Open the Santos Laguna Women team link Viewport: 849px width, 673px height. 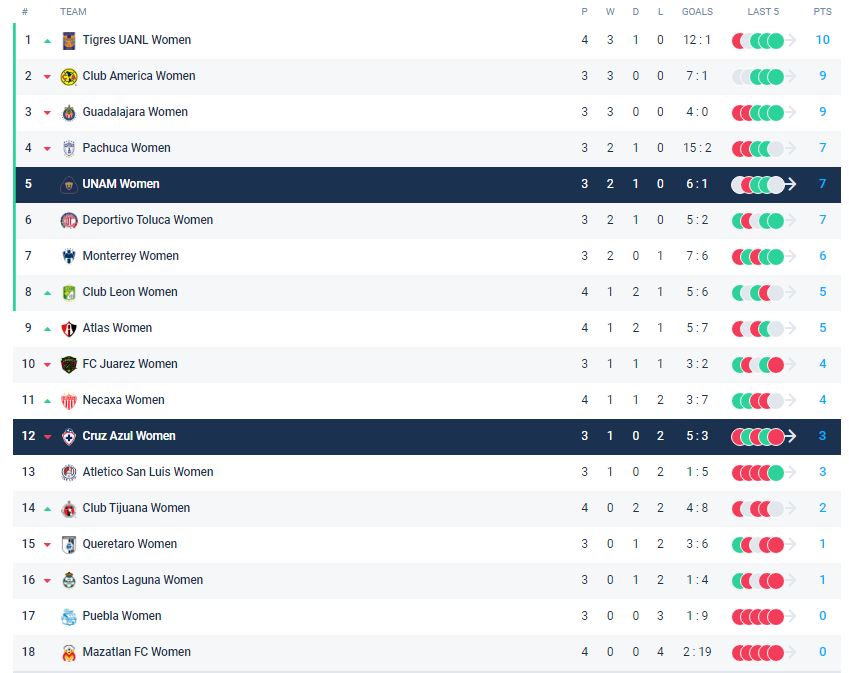pyautogui.click(x=142, y=580)
